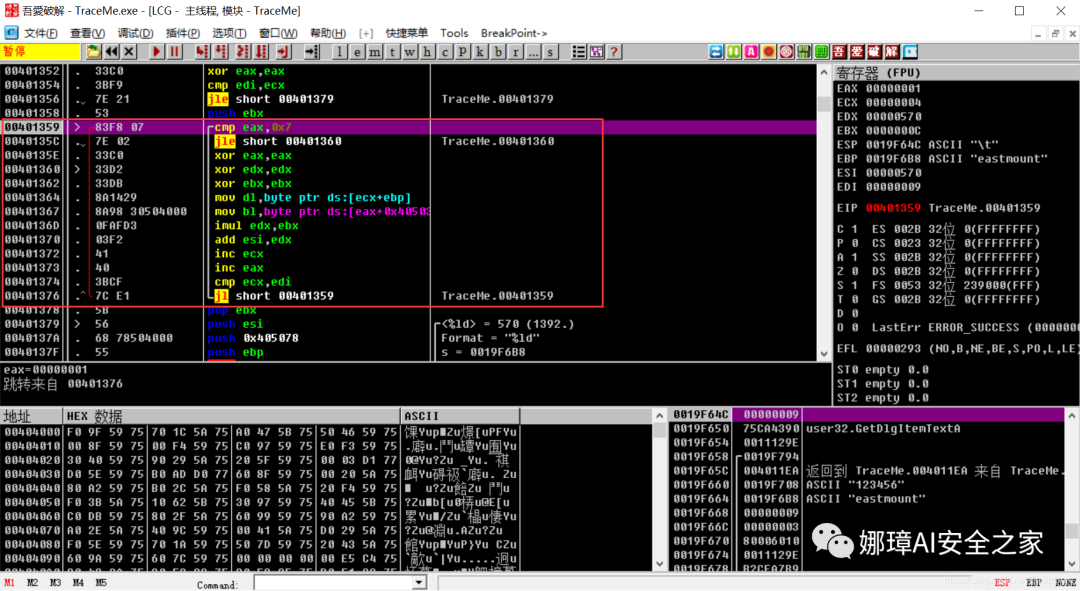Click into the Command input field
Viewport: 1080px width, 591px height.
(x=333, y=583)
